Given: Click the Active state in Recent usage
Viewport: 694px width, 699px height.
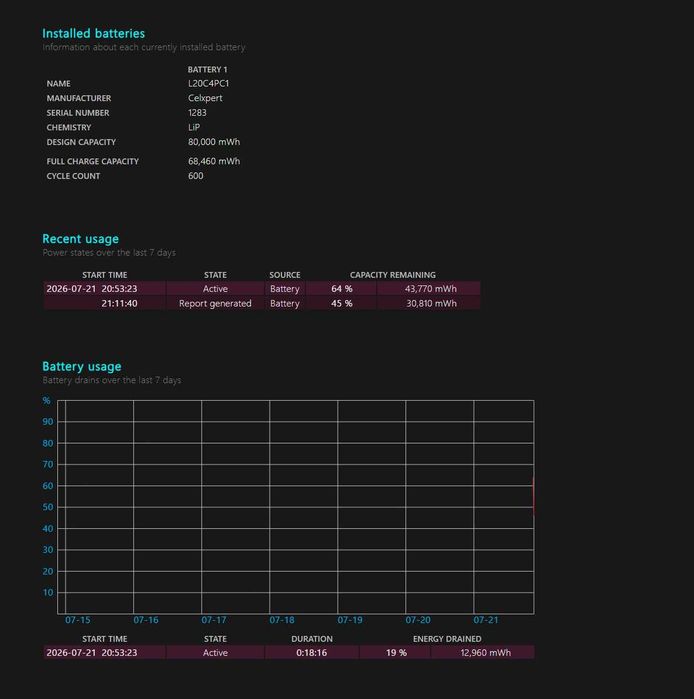Looking at the screenshot, I should pyautogui.click(x=215, y=289).
